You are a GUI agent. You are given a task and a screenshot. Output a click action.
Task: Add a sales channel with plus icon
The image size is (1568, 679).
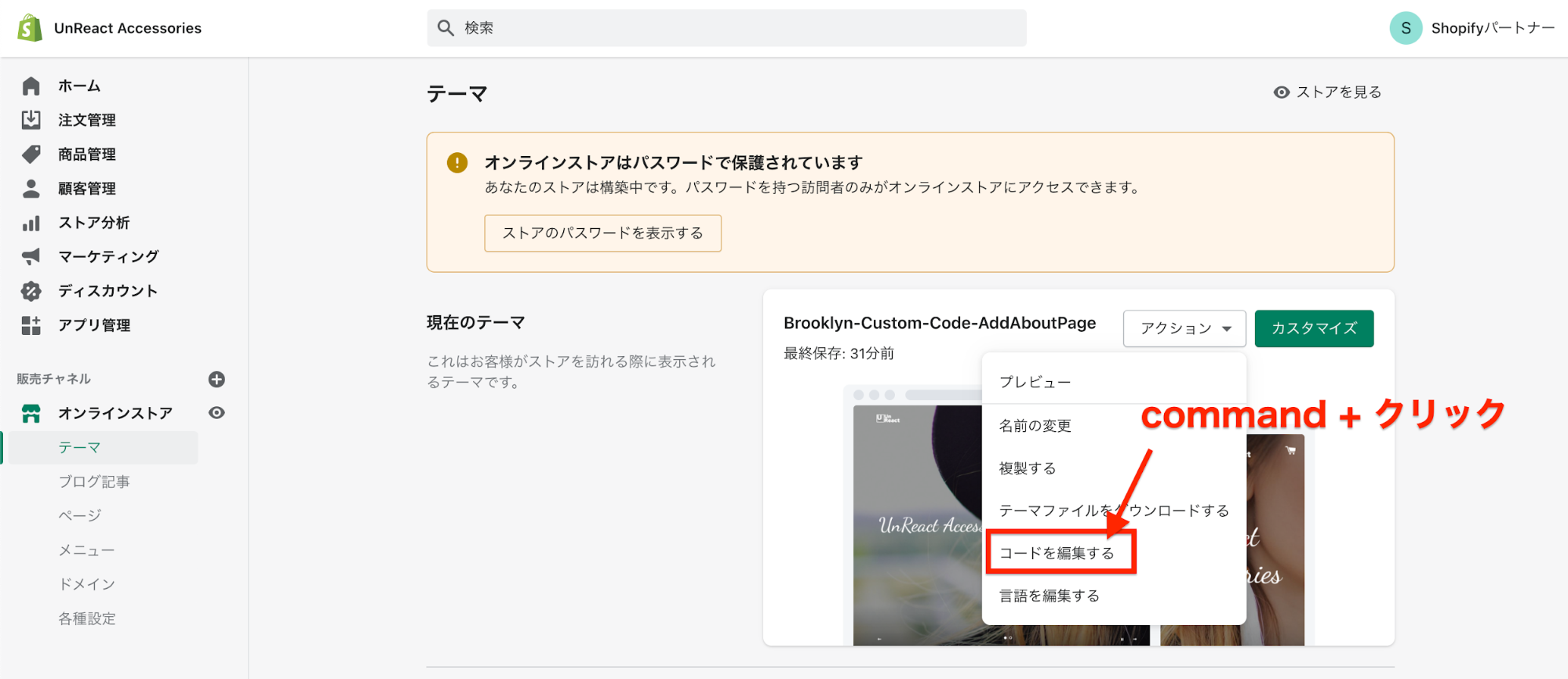[216, 379]
